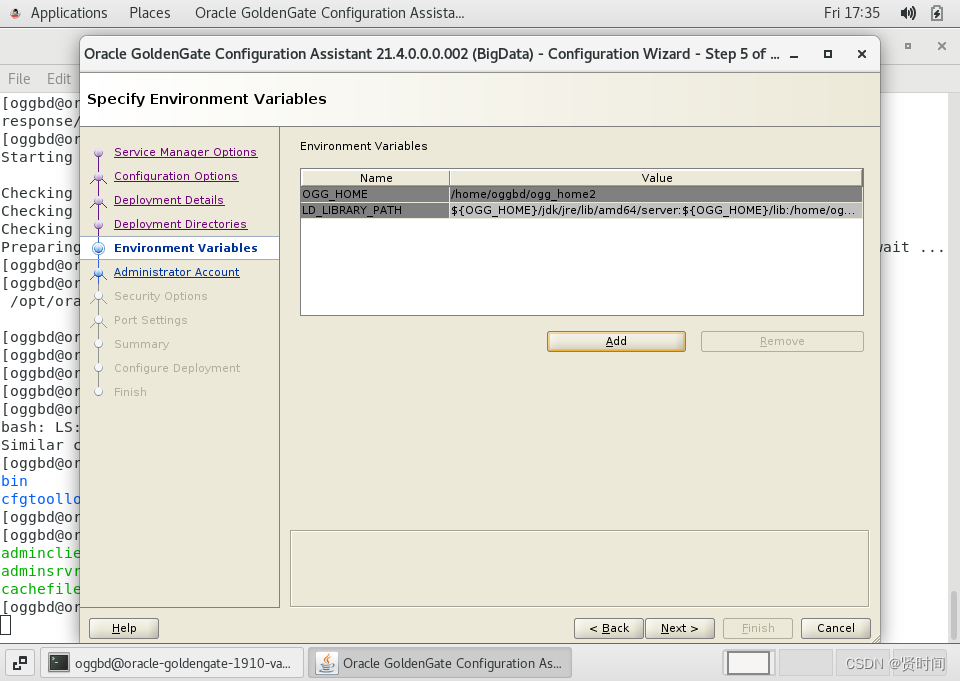Image resolution: width=960 pixels, height=681 pixels.
Task: Click the terminal icon in taskbar
Action: [59, 663]
